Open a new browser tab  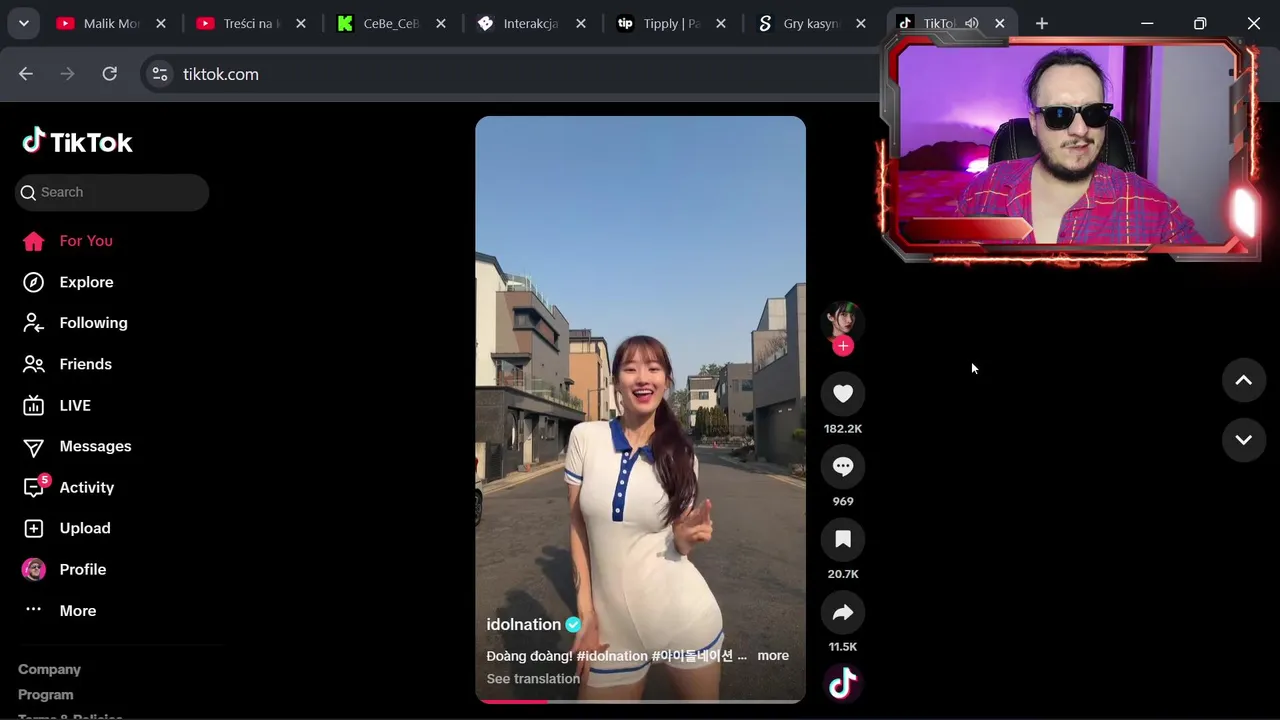click(1042, 23)
